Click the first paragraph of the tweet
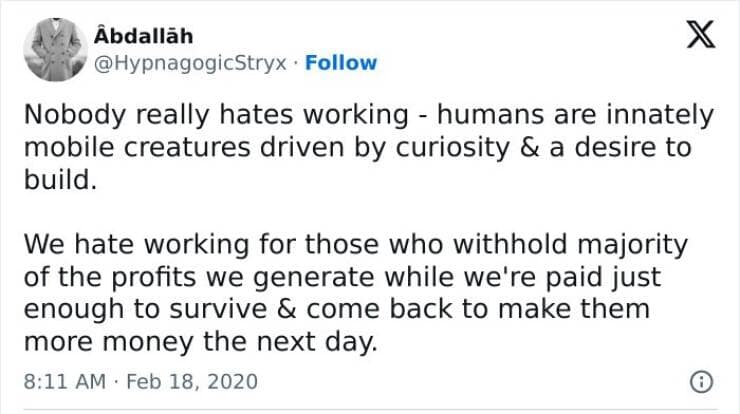 click(x=360, y=149)
